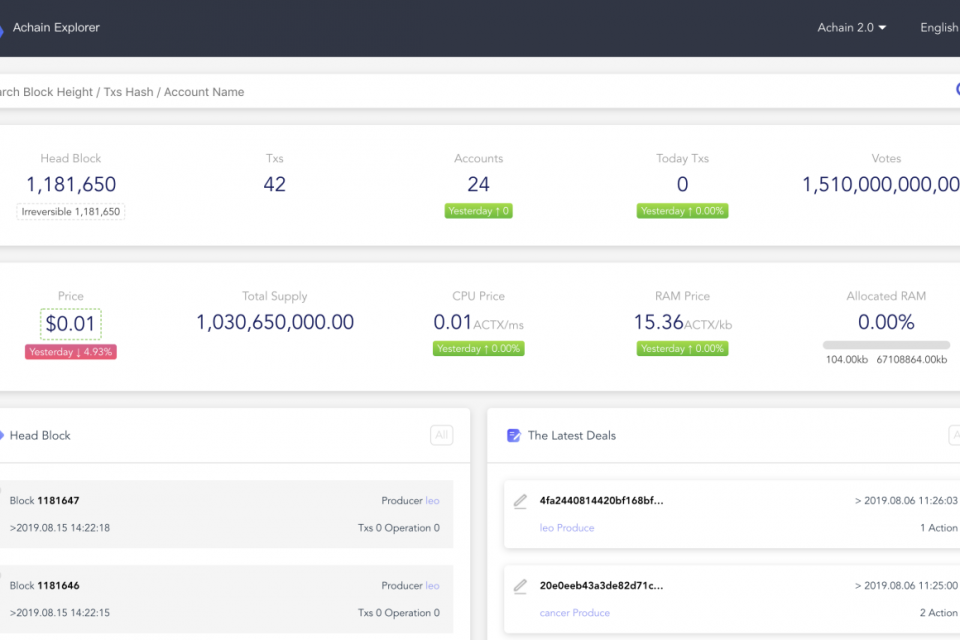Viewport: 960px width, 640px height.
Task: Open the cancer Produce deal link
Action: (x=574, y=612)
